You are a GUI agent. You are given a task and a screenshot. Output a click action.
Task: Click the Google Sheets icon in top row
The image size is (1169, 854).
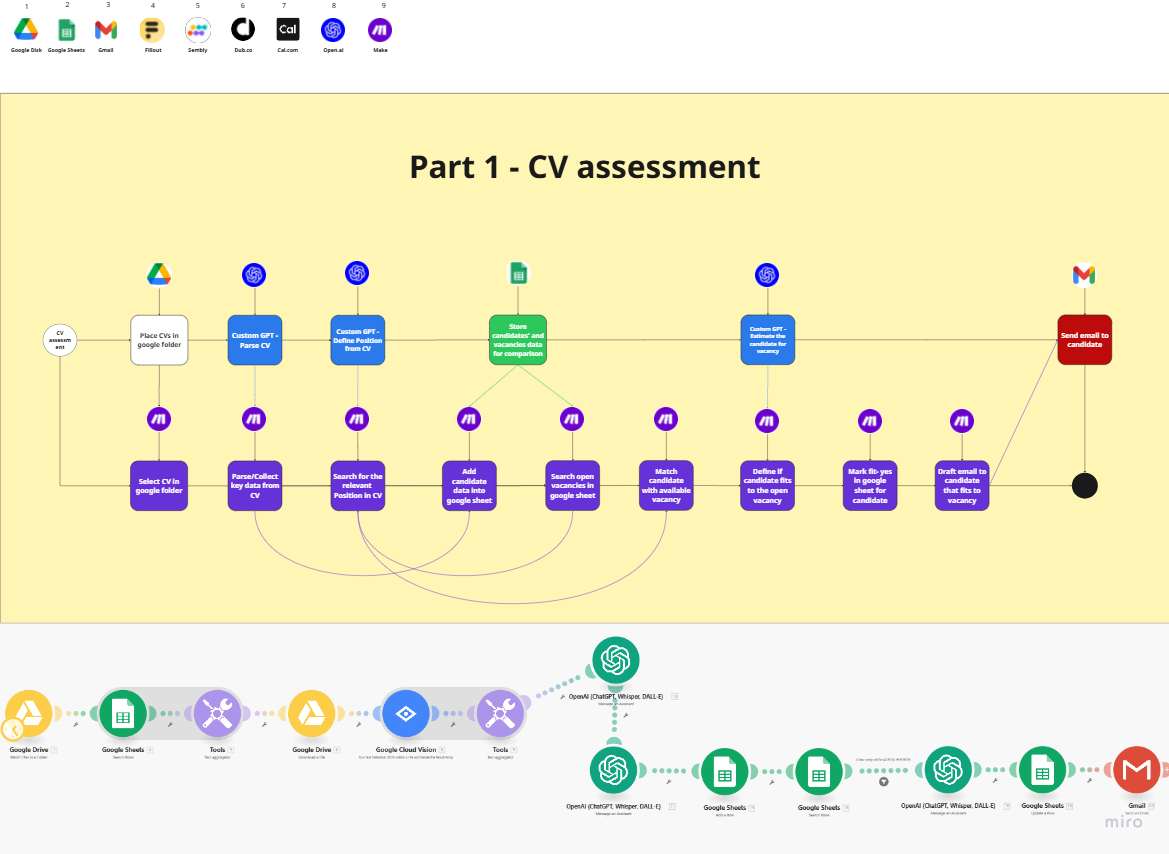tap(67, 30)
